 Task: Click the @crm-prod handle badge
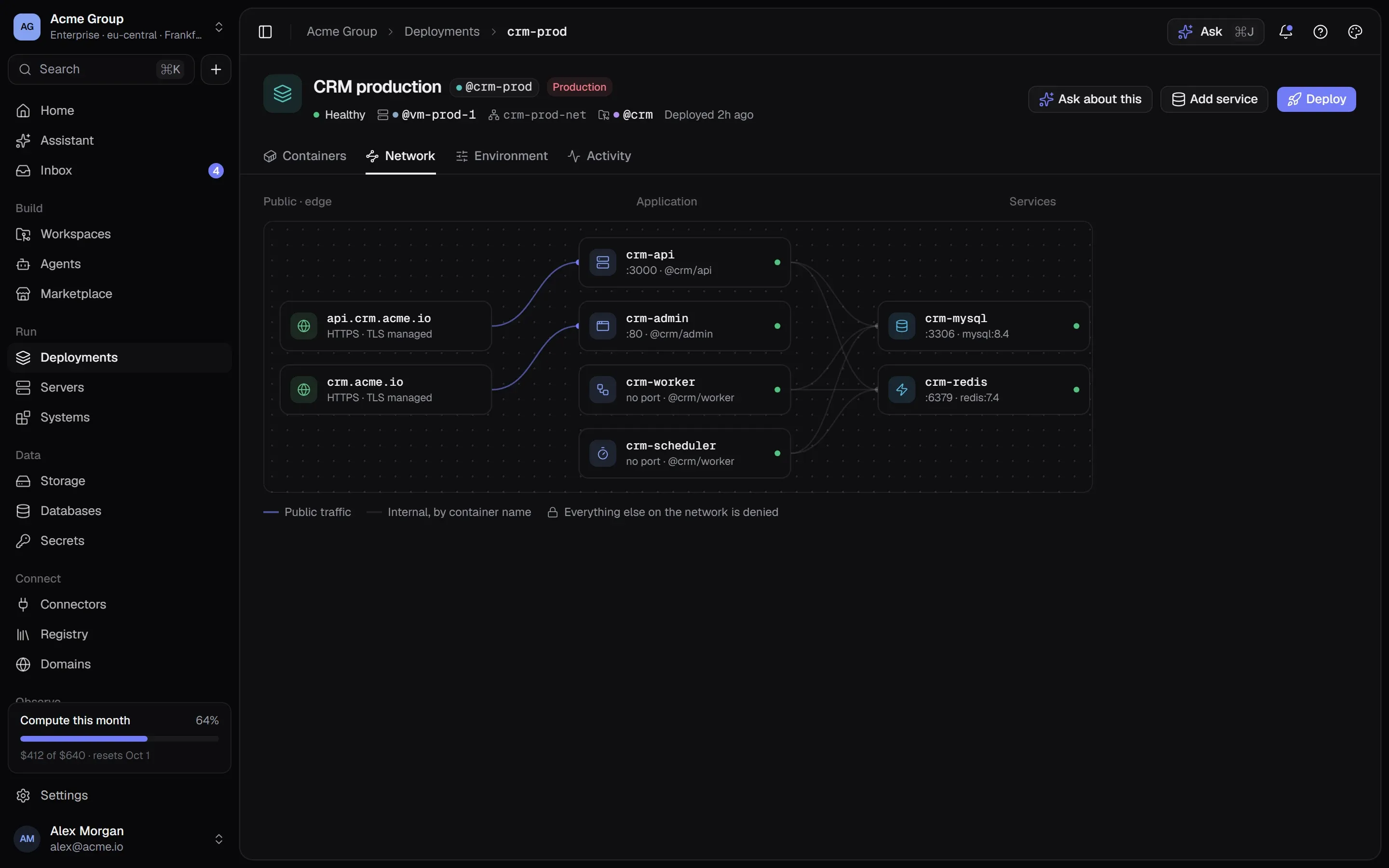pos(494,87)
